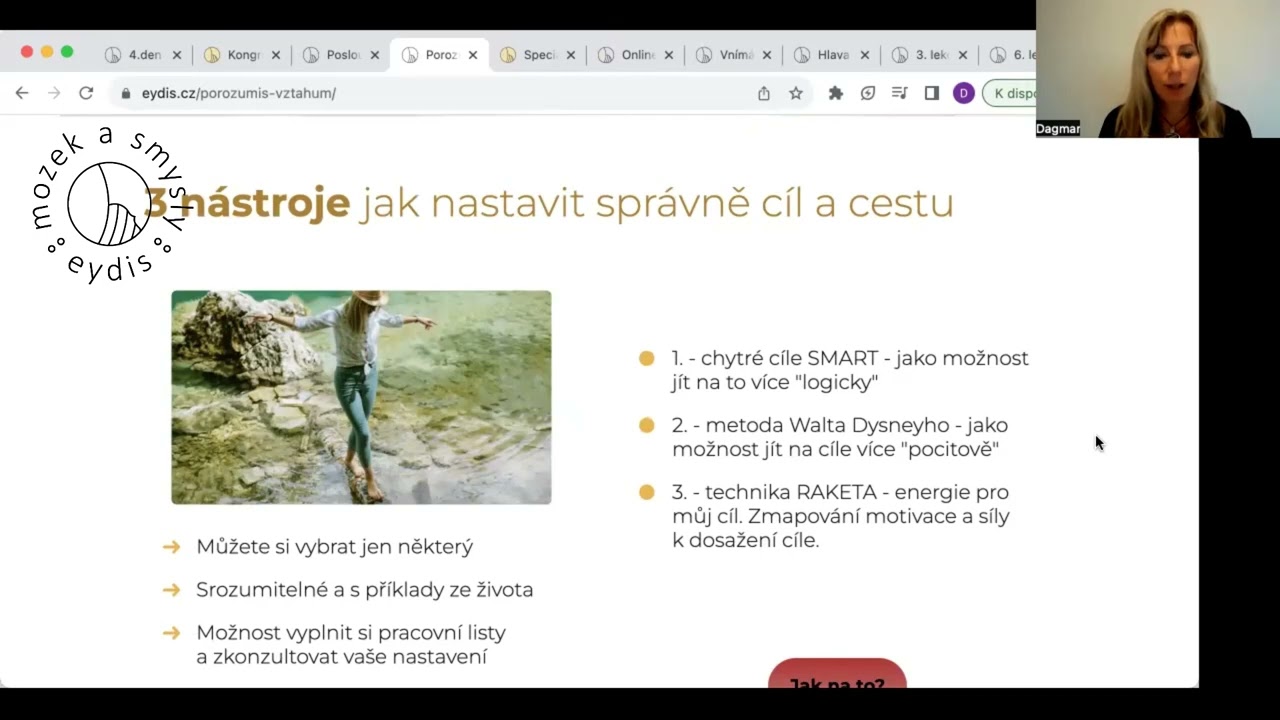Close the 'Vnímá' tab
This screenshot has height=720, width=1280.
(767, 55)
